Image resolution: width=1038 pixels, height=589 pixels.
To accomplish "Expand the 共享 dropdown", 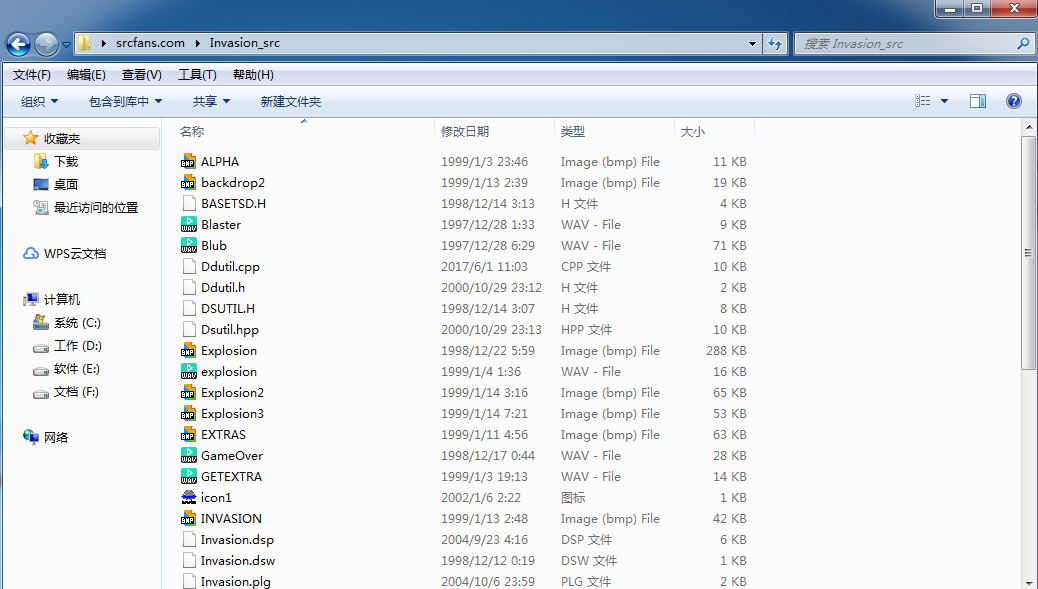I will pos(211,101).
